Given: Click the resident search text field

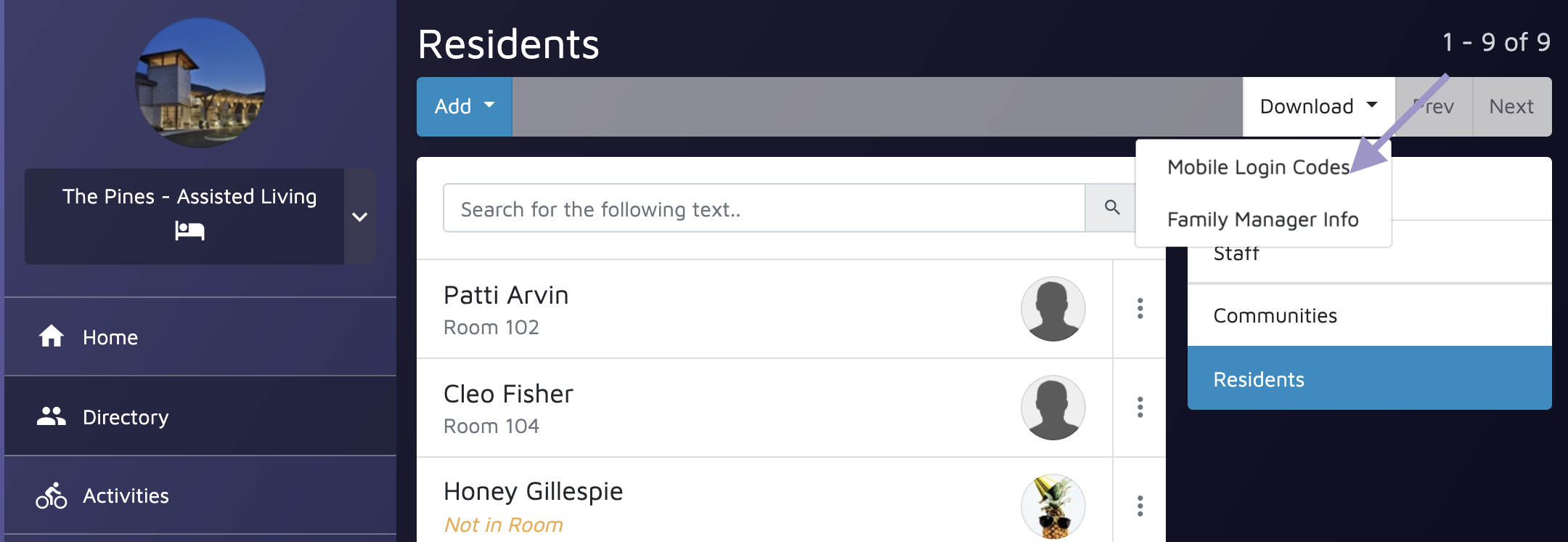Looking at the screenshot, I should click(764, 209).
